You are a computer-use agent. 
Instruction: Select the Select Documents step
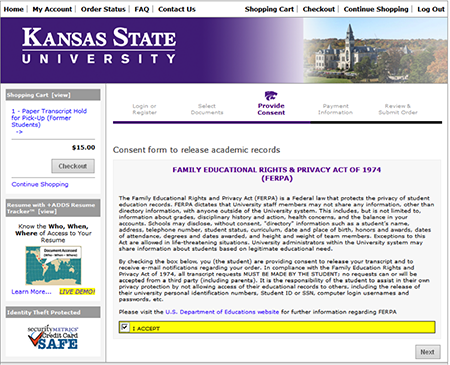click(207, 109)
